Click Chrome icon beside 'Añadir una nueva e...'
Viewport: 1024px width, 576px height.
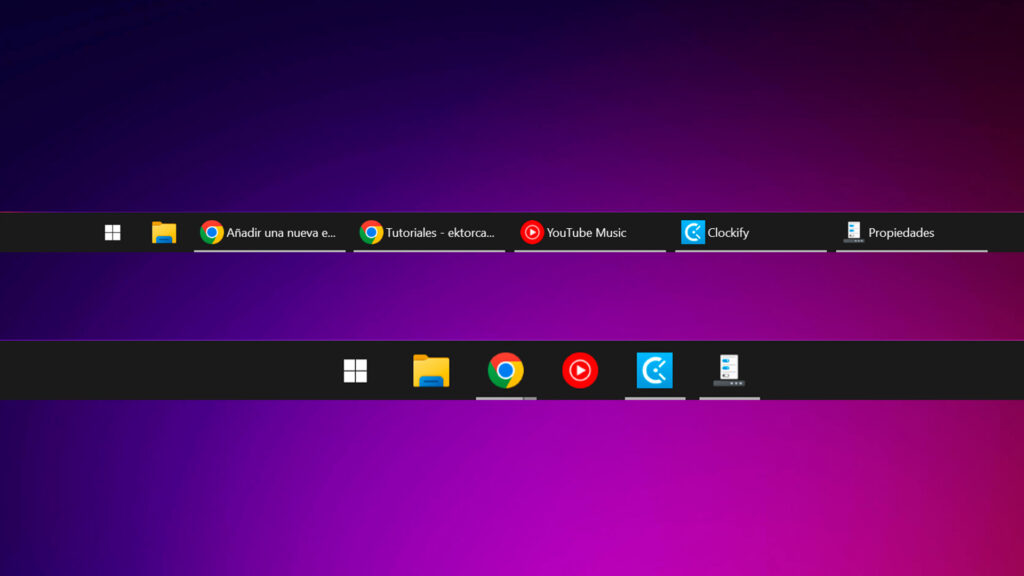pos(211,232)
